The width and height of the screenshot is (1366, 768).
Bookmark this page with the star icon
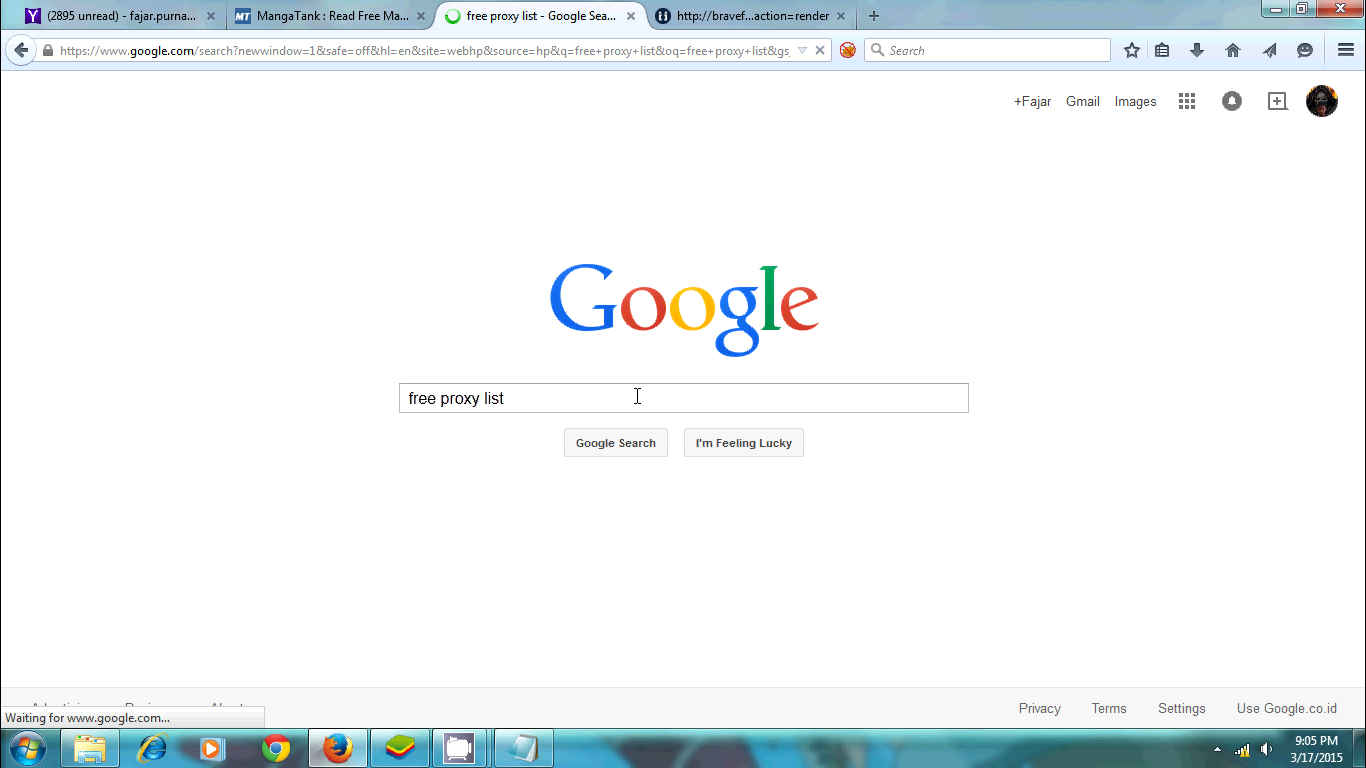click(x=1132, y=50)
